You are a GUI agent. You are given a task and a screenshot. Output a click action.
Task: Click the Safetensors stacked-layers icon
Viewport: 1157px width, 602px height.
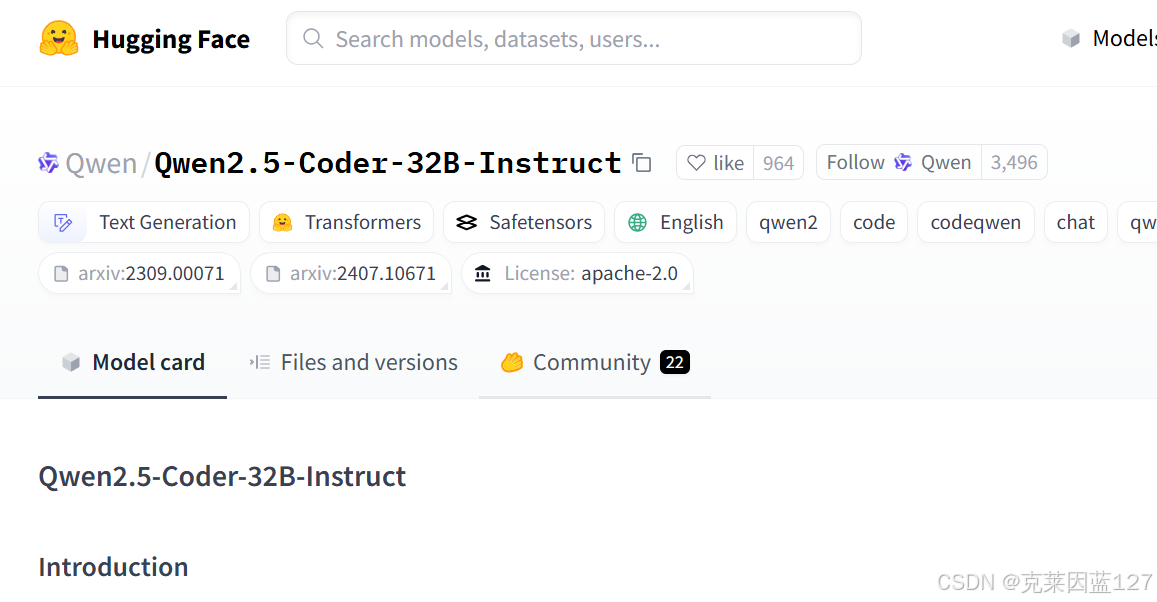click(x=466, y=222)
